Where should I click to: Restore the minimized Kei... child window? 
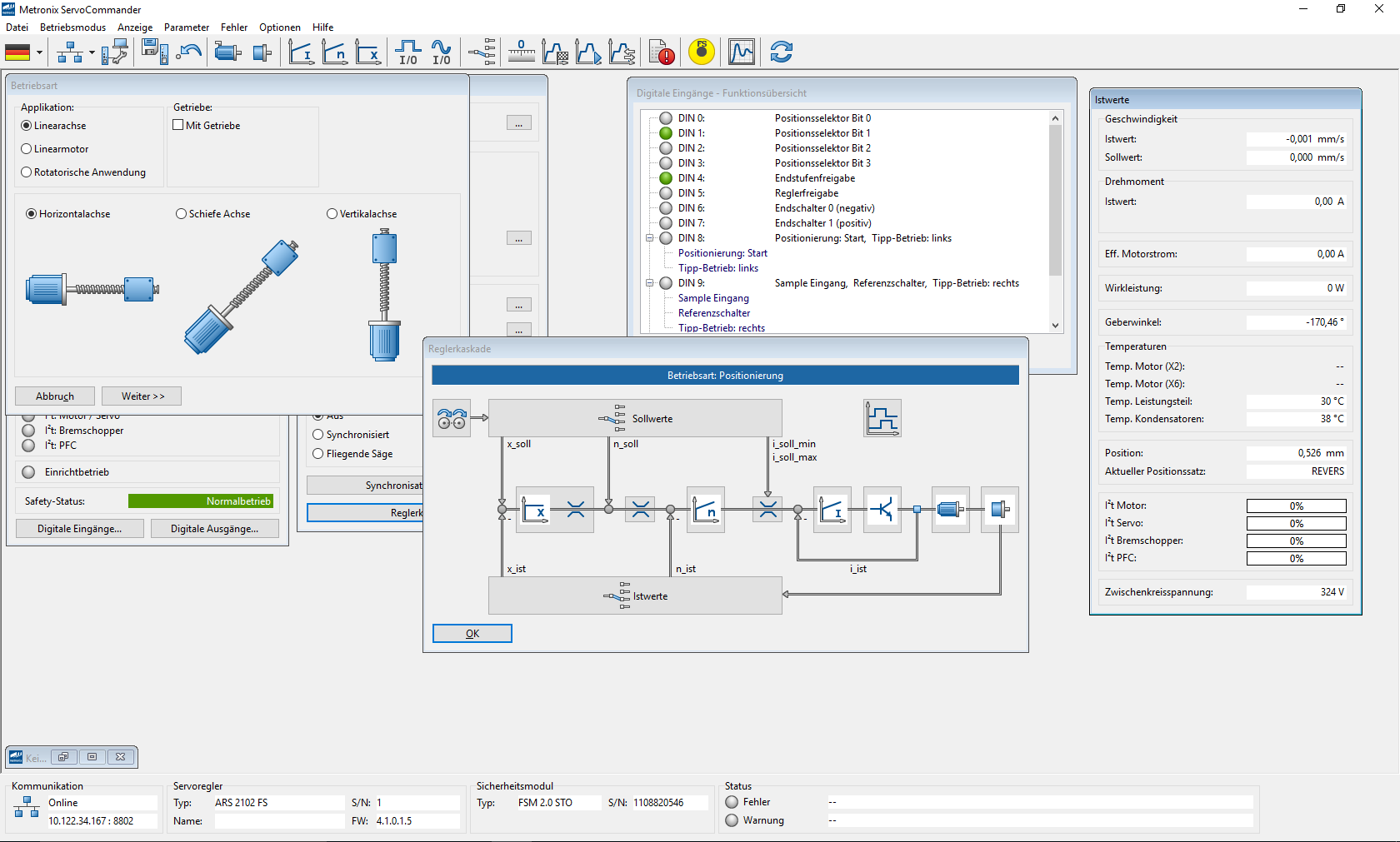(63, 757)
